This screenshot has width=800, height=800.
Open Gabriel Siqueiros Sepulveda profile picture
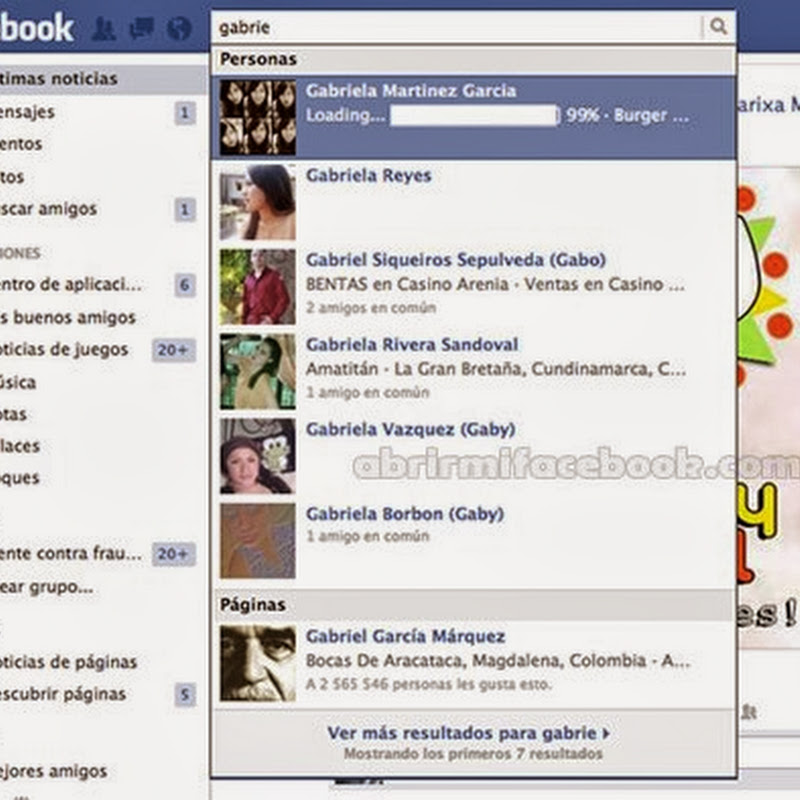[x=258, y=287]
